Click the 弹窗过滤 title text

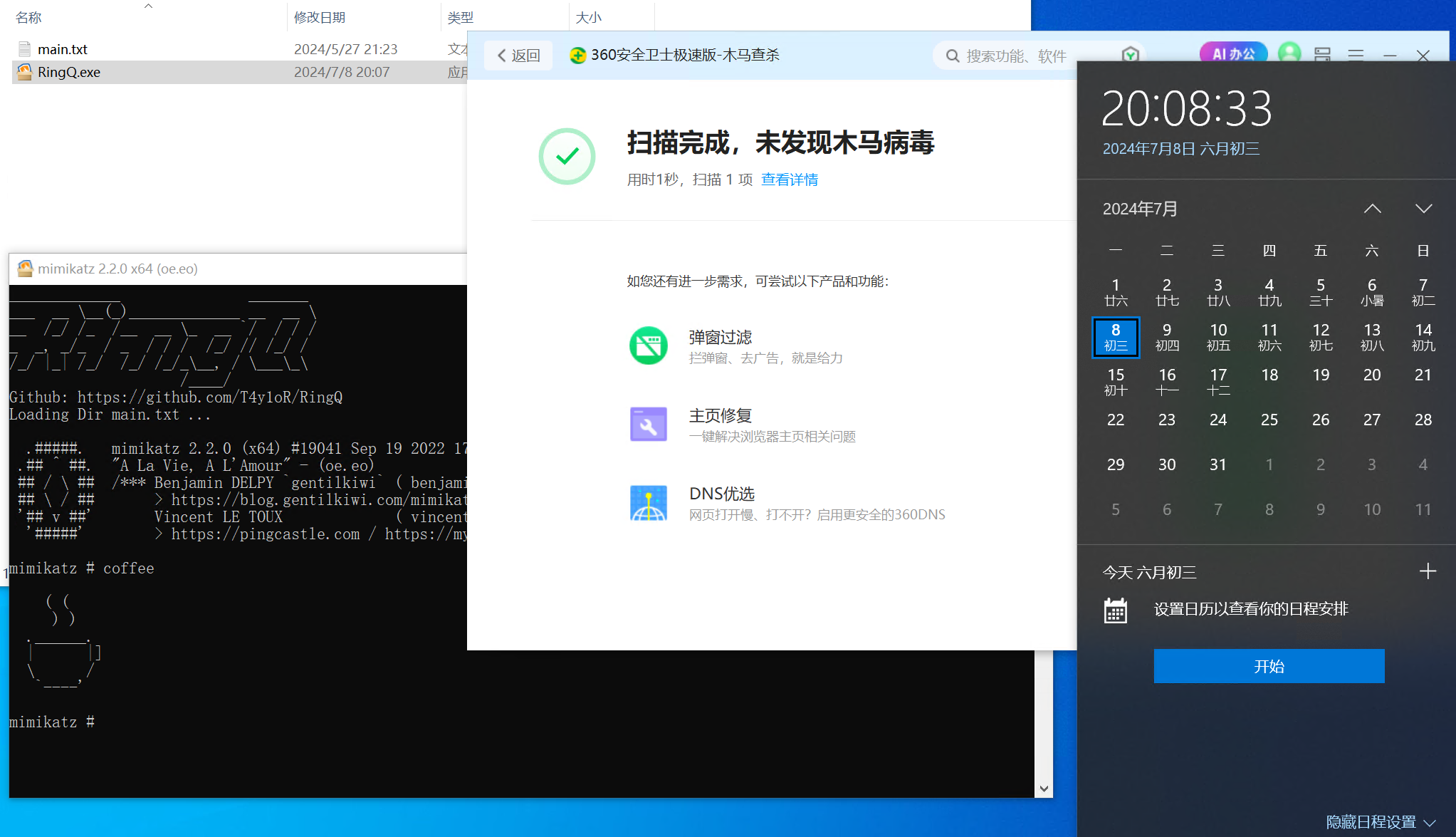pyautogui.click(x=720, y=337)
